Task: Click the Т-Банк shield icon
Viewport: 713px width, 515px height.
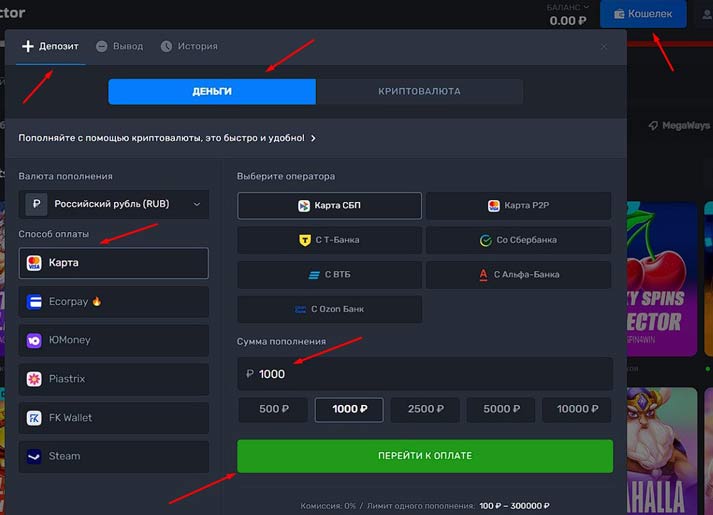Action: [305, 240]
